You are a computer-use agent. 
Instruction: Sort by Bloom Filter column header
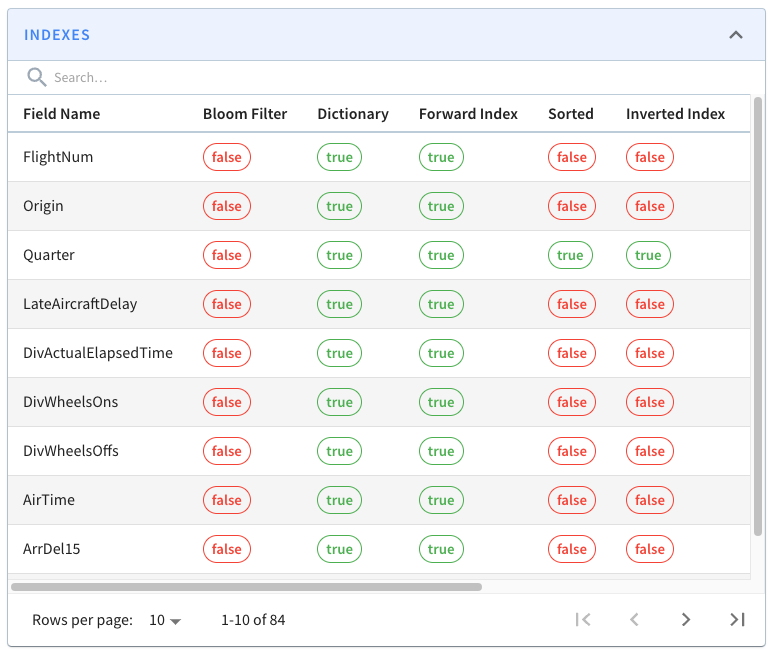[x=245, y=114]
